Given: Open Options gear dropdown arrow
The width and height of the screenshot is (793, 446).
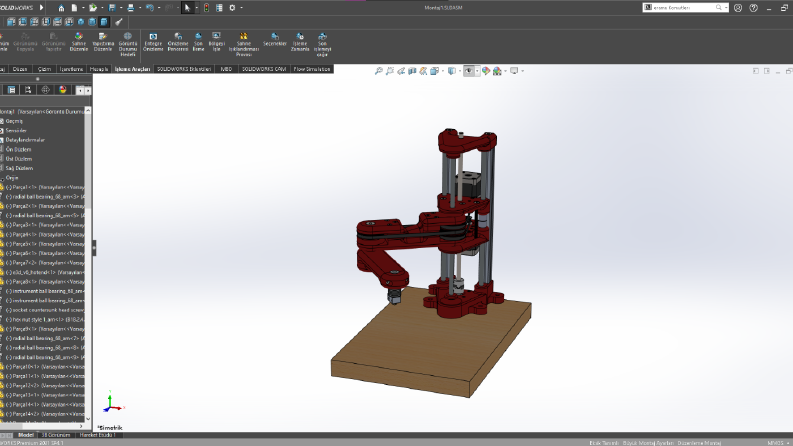Looking at the screenshot, I should point(241,8).
